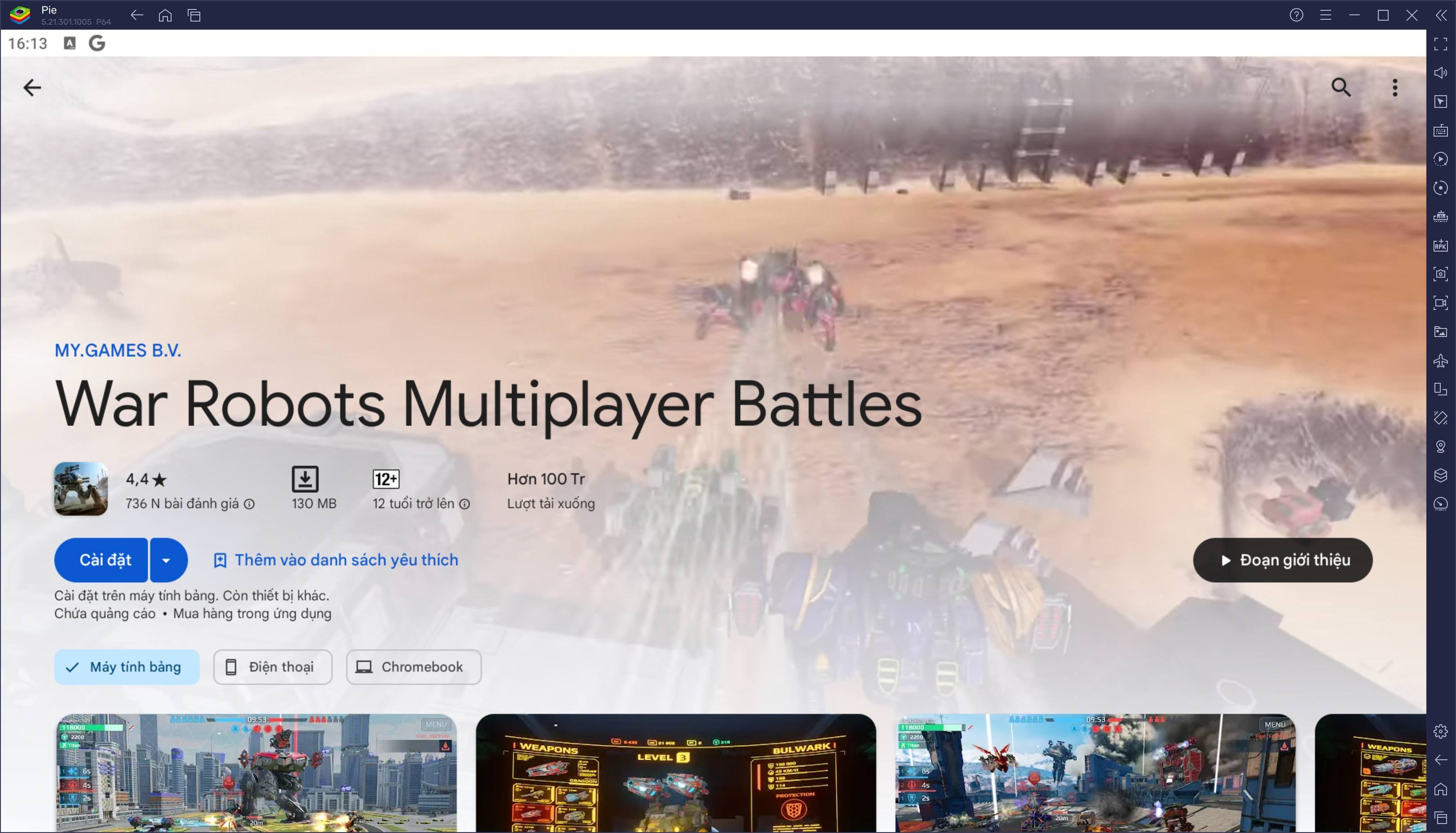Viewport: 1456px width, 833px height.
Task: Click the Cài đặt install button
Action: point(101,559)
